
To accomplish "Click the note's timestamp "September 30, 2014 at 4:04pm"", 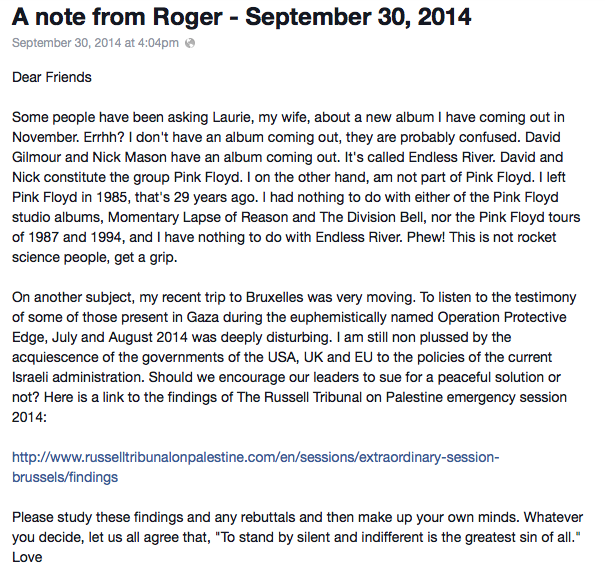I will click(97, 43).
